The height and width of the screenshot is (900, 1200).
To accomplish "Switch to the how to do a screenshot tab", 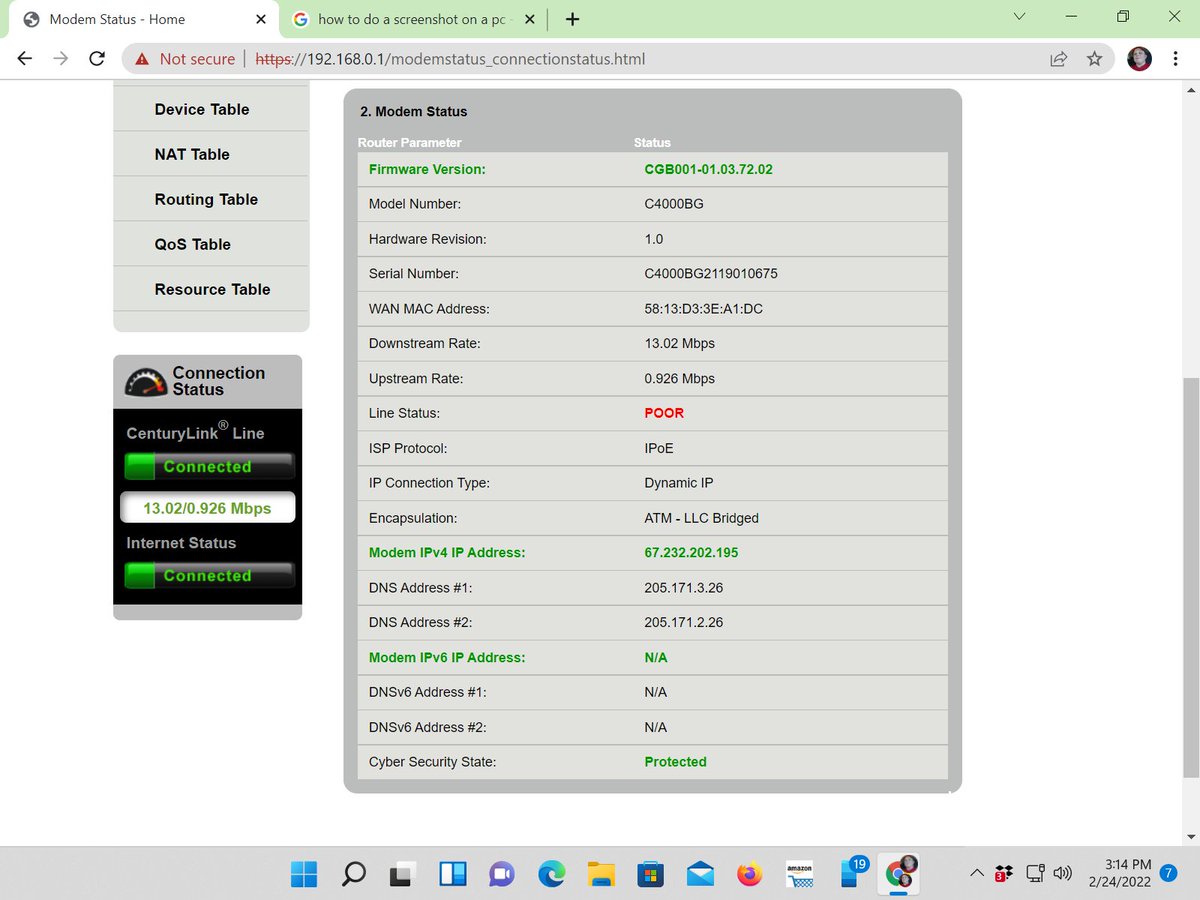I will click(x=414, y=19).
